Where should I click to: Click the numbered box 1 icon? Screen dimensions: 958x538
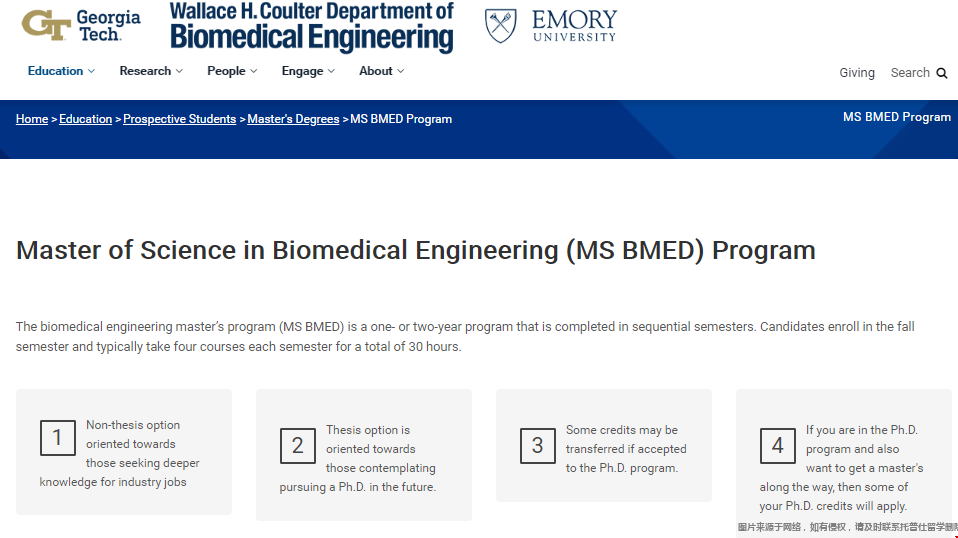pos(57,437)
